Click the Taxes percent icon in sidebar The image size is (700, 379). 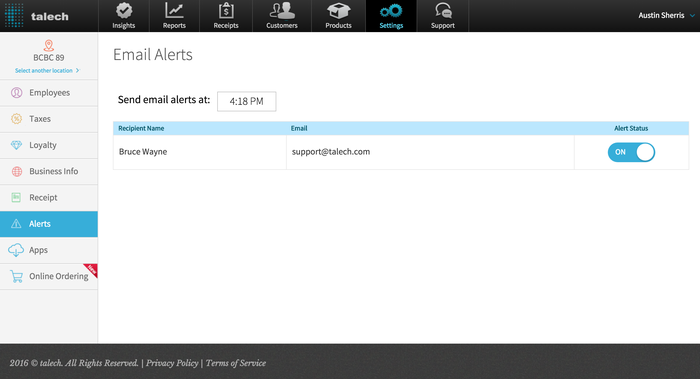pos(17,119)
